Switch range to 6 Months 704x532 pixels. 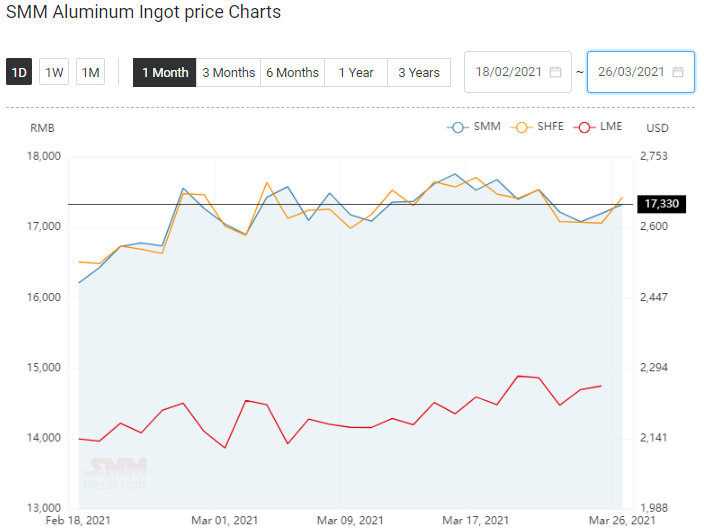(292, 72)
